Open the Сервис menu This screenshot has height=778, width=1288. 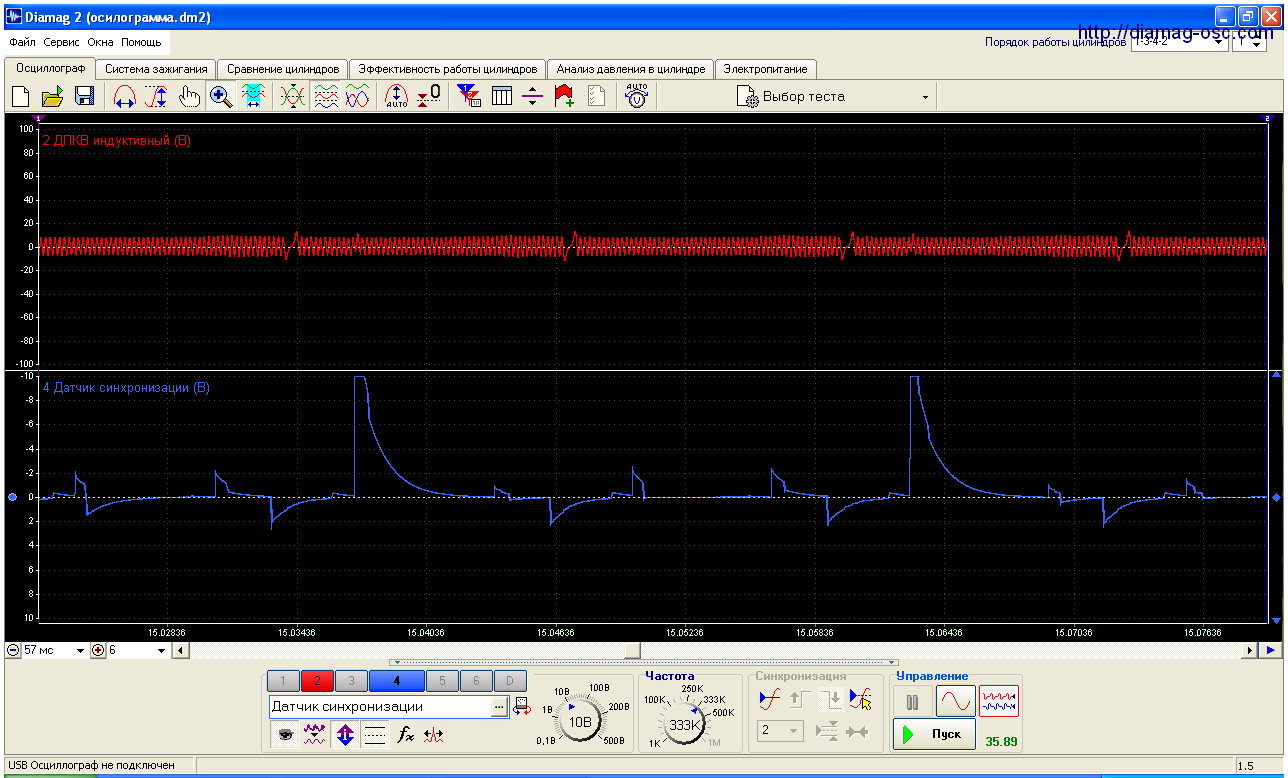[62, 43]
